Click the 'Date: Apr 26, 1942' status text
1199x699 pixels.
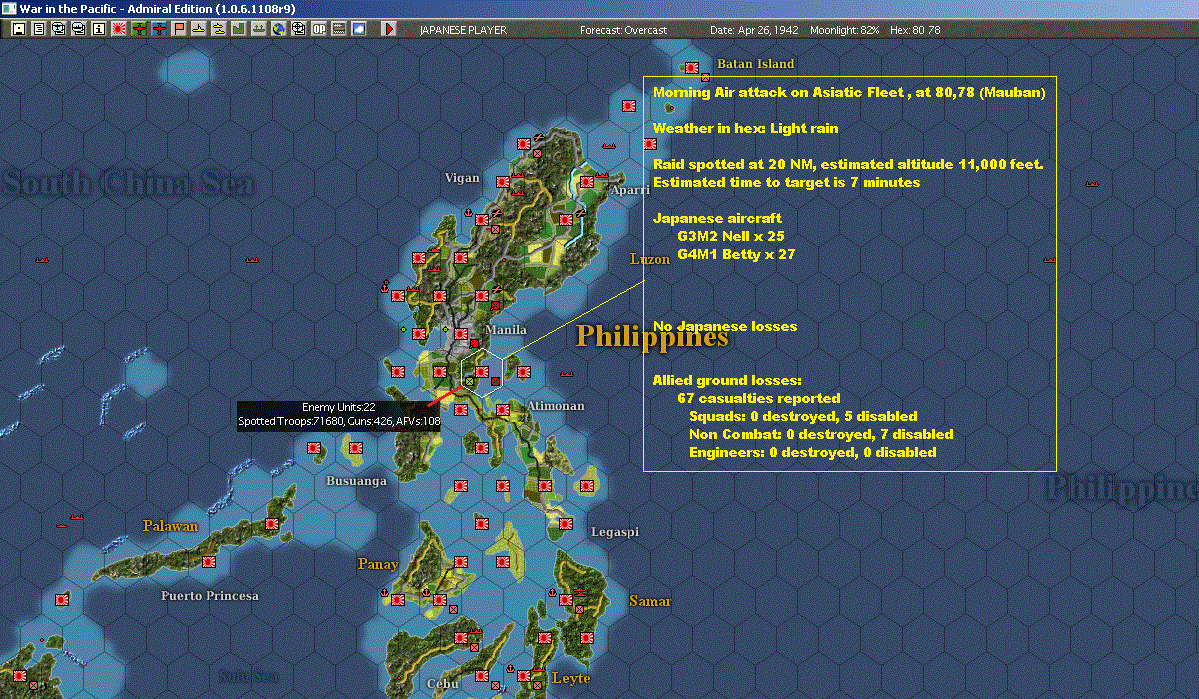[754, 30]
